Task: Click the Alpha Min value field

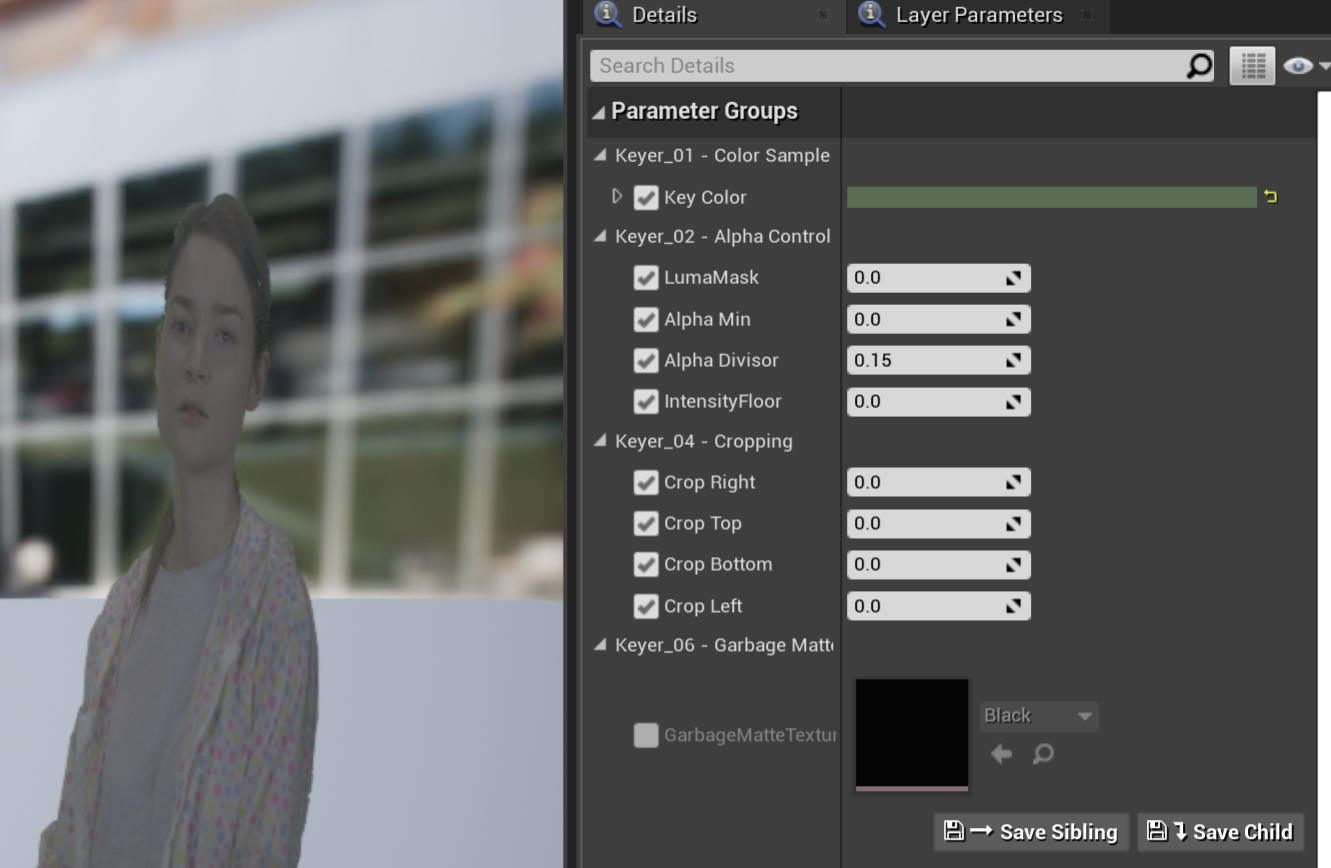Action: [x=938, y=319]
